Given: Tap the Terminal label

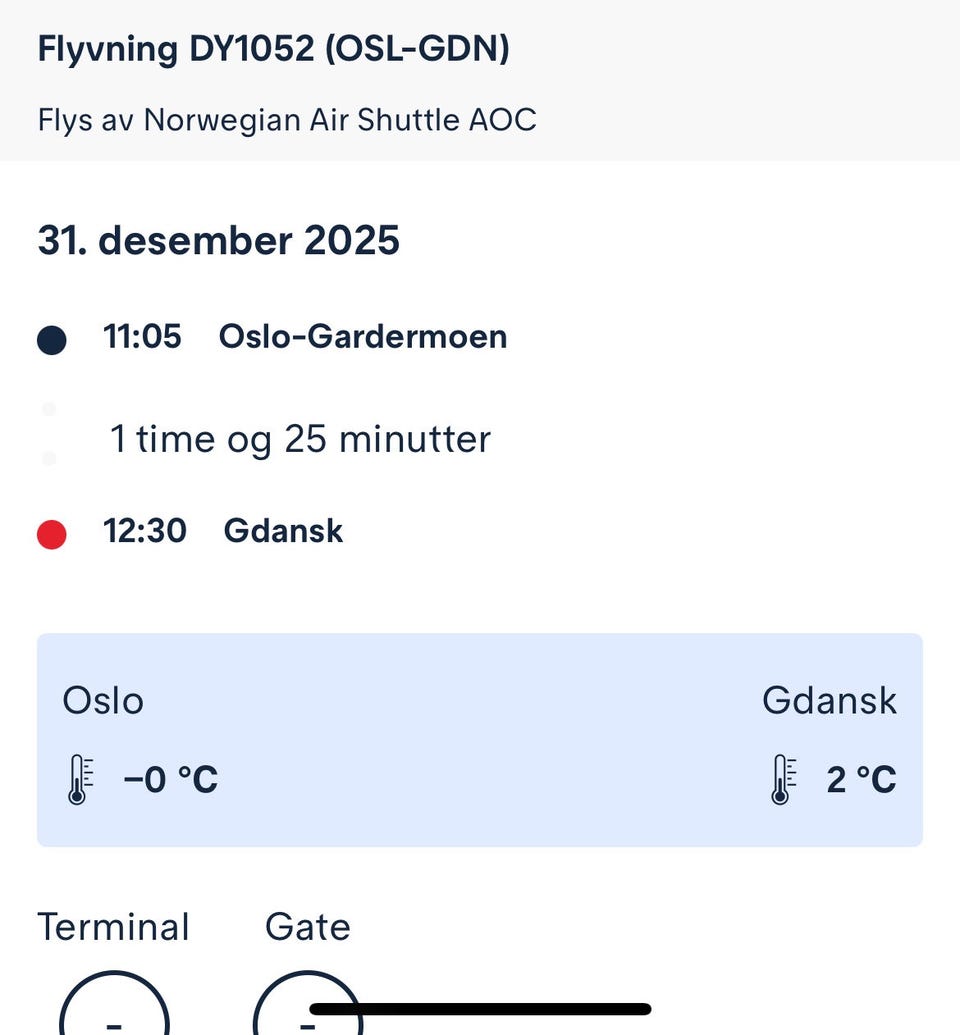Looking at the screenshot, I should 113,927.
